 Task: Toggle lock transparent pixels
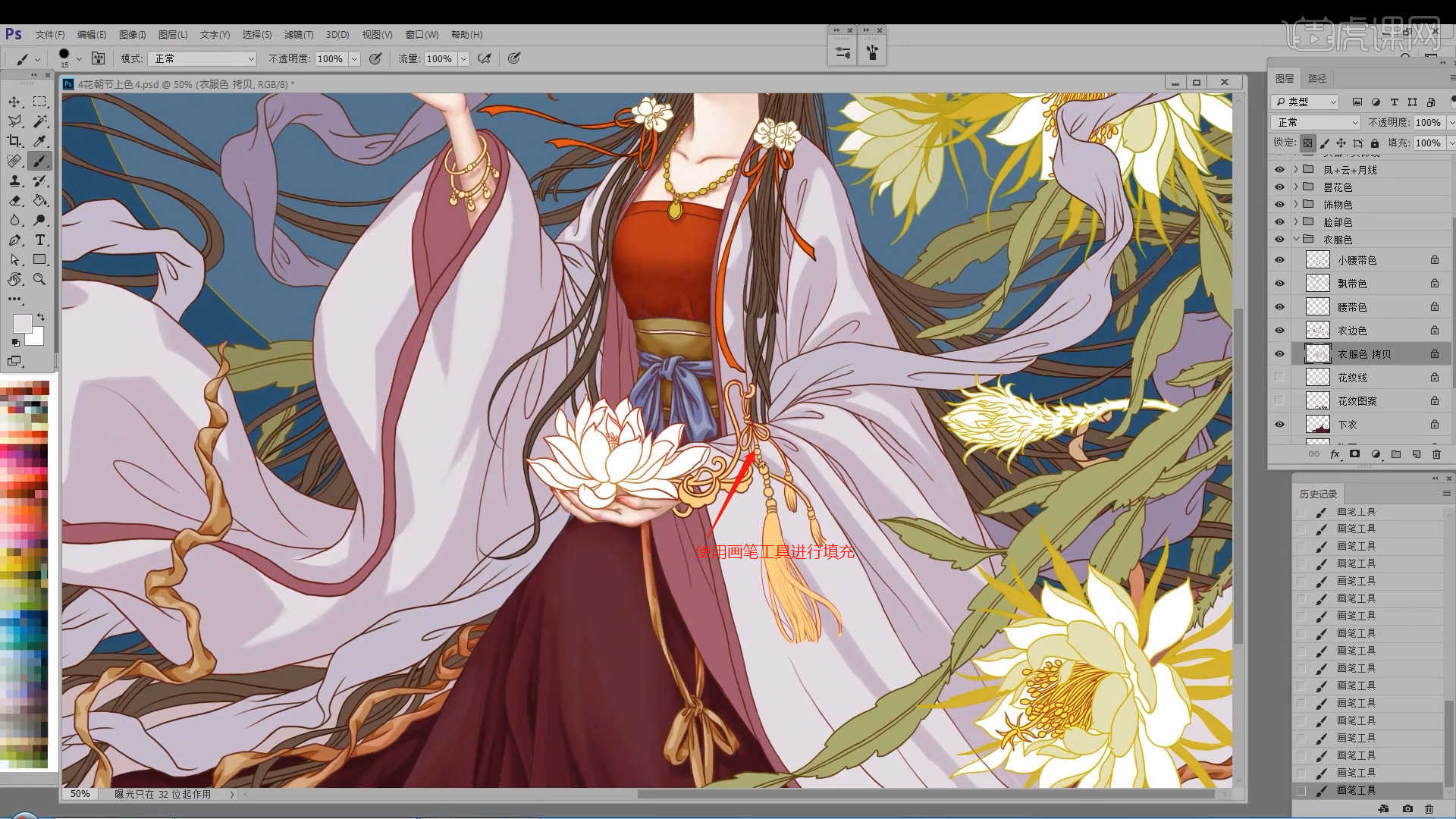tap(1308, 143)
